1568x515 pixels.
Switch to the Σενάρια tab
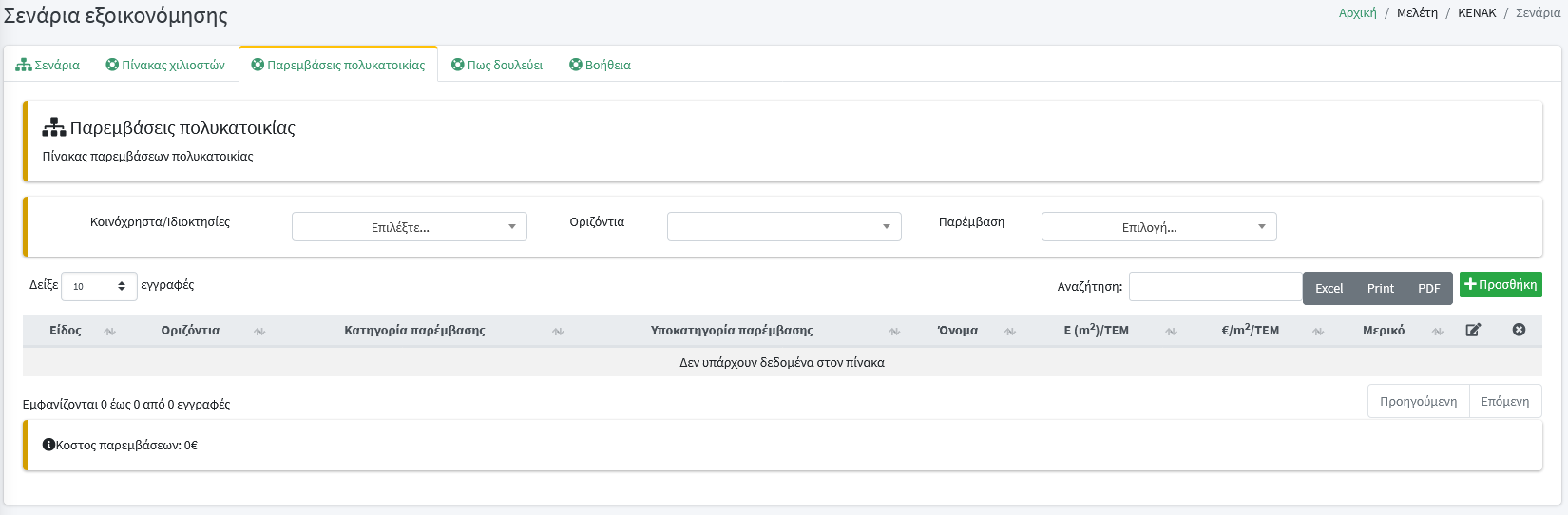(48, 65)
